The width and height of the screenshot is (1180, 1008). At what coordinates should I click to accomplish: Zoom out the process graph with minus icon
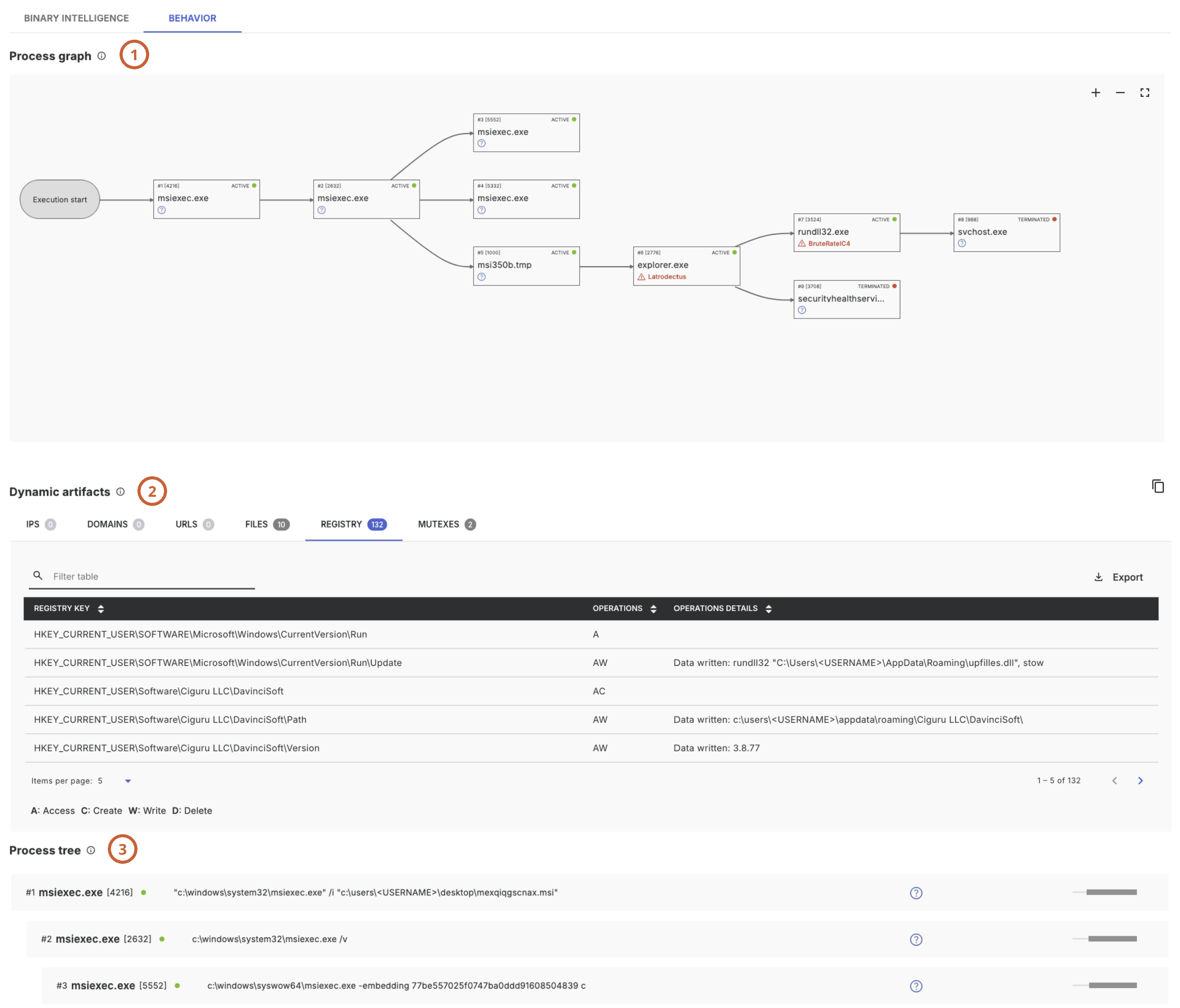(1120, 93)
